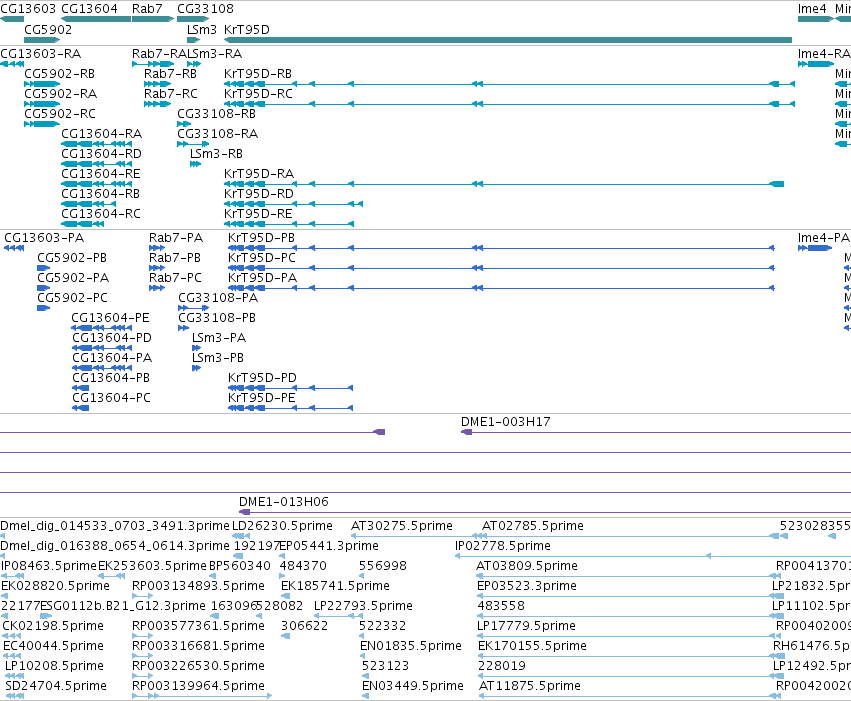
Task: Select the KrT95D-PE protein label
Action: (x=262, y=398)
